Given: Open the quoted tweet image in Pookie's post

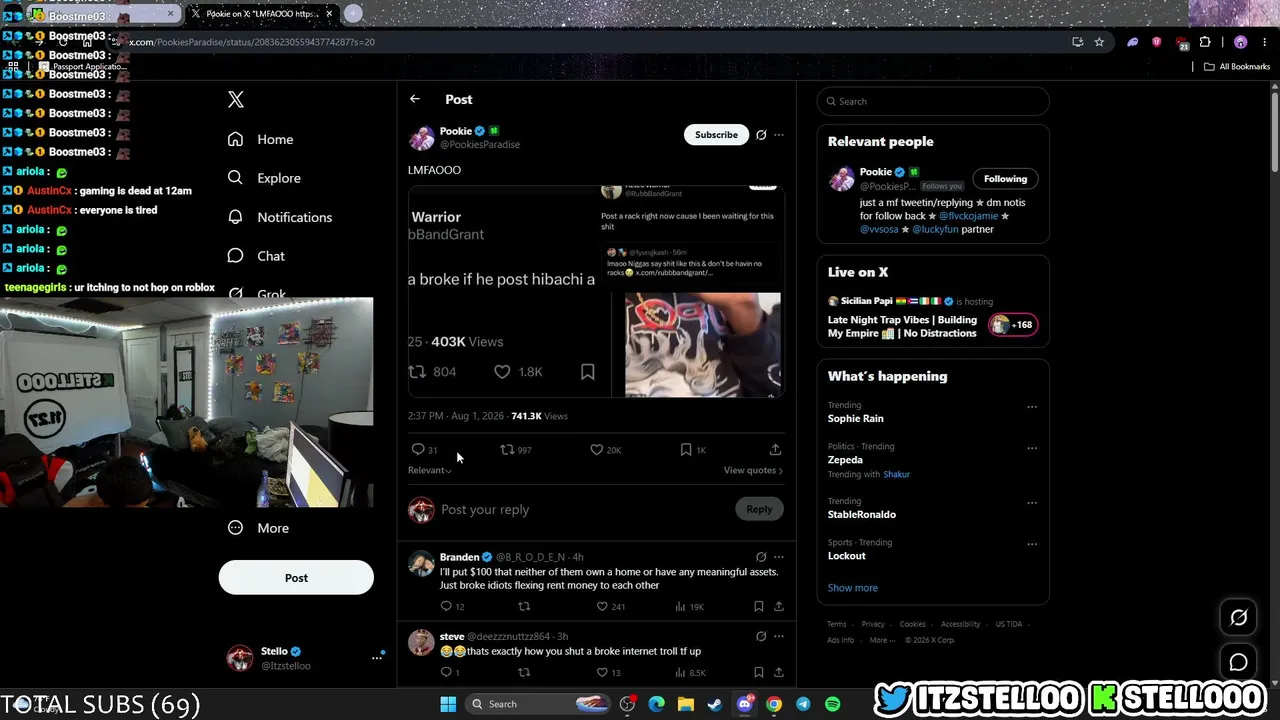Looking at the screenshot, I should coord(595,292).
